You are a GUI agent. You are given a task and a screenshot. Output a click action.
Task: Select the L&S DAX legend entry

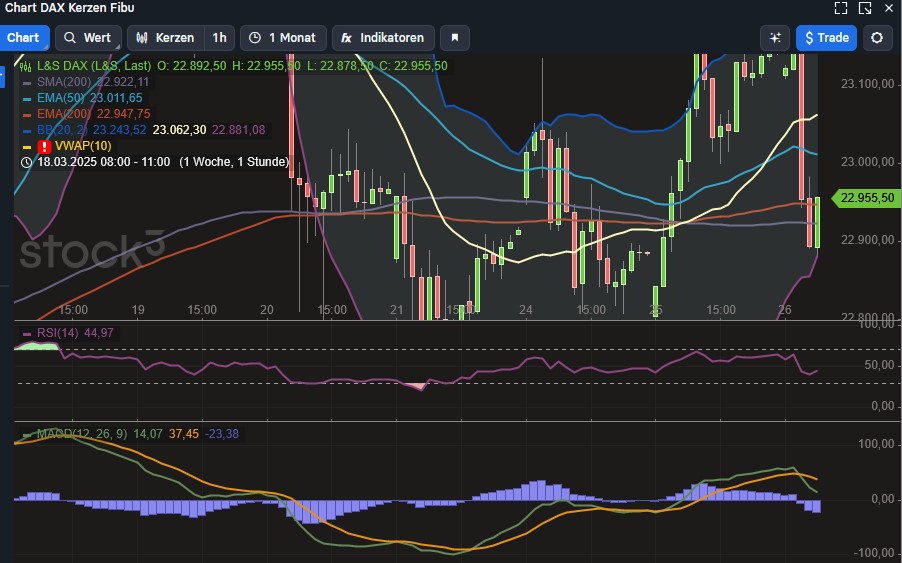(94, 66)
